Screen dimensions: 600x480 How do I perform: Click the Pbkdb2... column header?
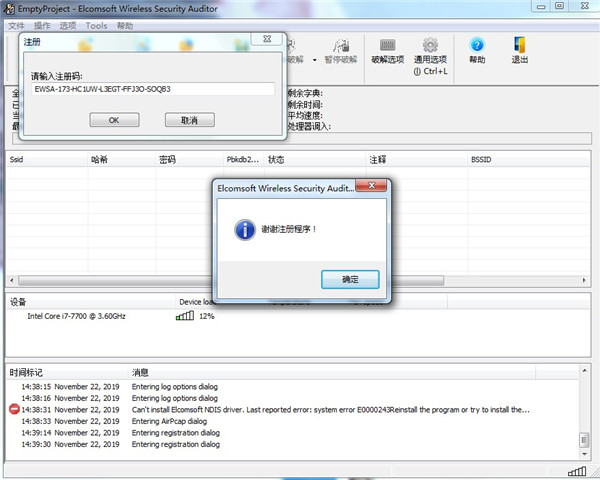click(x=243, y=159)
